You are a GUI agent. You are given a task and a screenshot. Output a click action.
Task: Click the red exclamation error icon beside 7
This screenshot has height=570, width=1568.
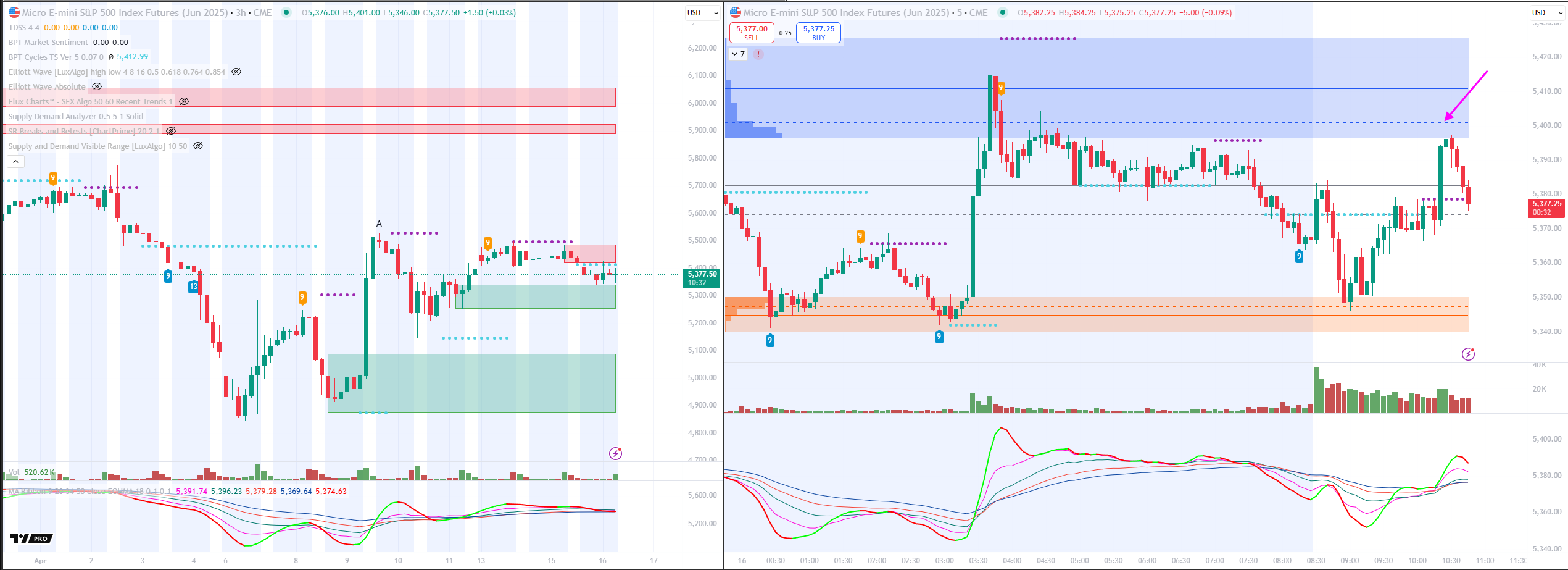click(758, 54)
